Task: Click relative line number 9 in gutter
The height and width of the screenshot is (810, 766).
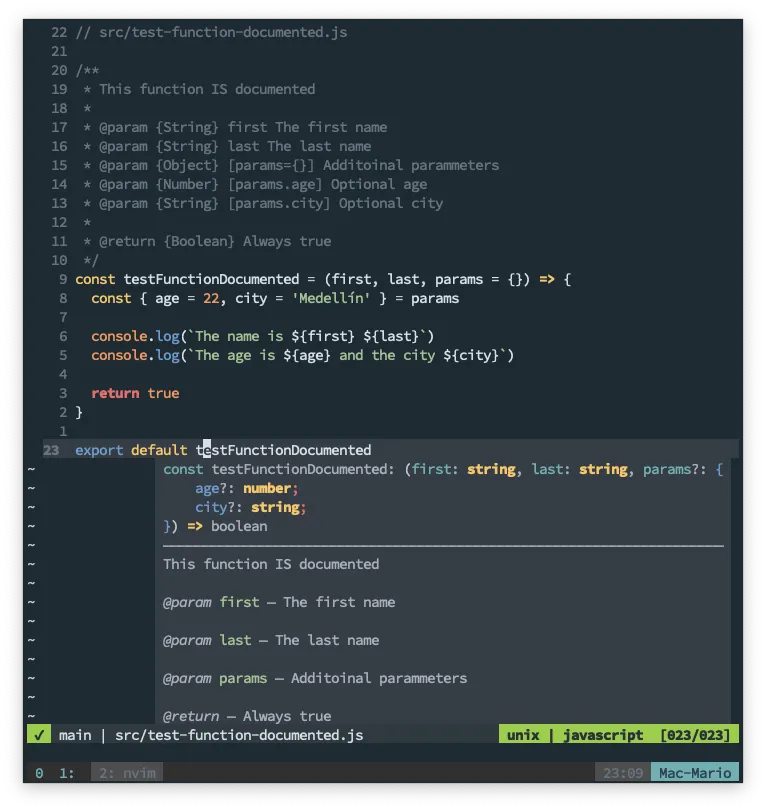Action: click(63, 279)
